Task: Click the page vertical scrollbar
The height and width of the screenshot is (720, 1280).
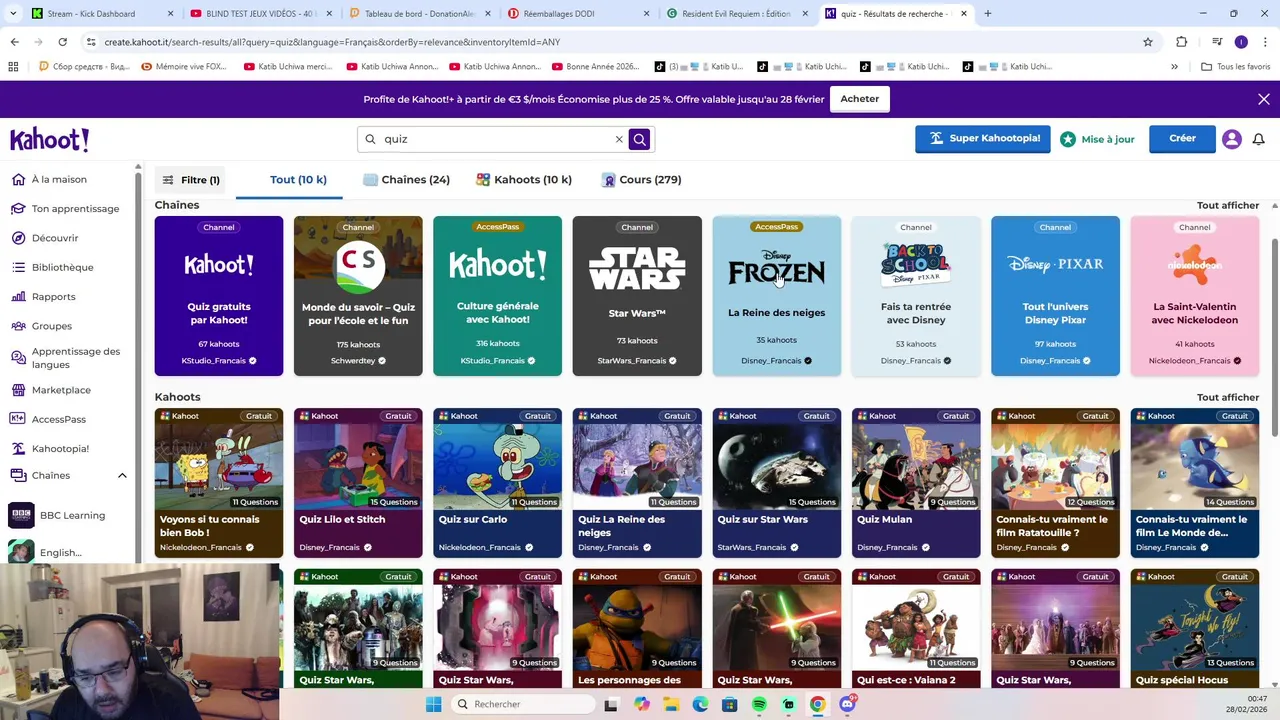Action: (1275, 337)
